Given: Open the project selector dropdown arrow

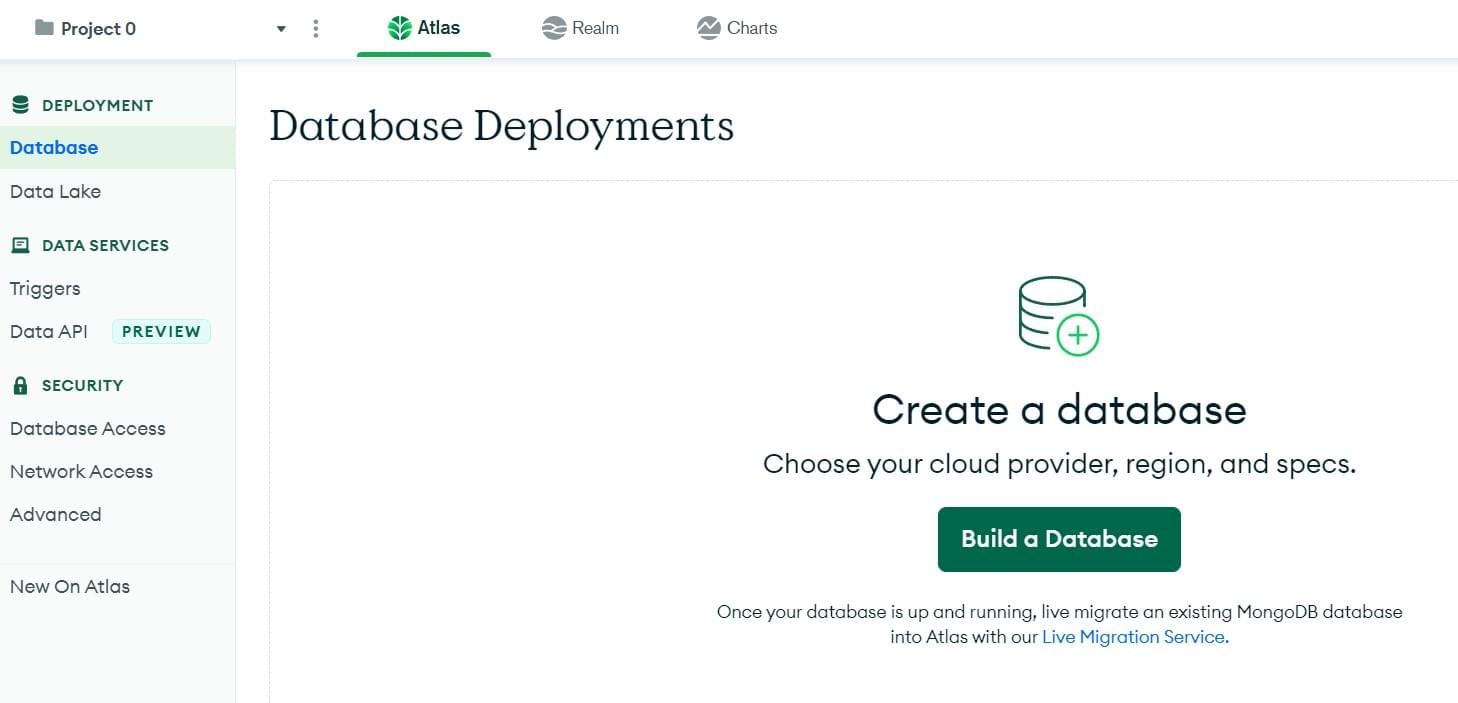Looking at the screenshot, I should (x=281, y=29).
